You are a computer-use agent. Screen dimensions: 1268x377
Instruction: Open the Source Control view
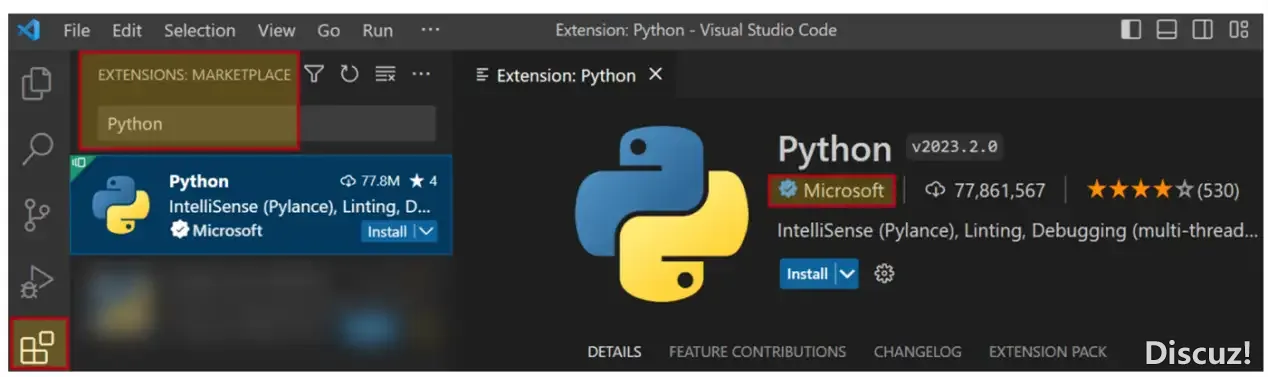pos(36,215)
